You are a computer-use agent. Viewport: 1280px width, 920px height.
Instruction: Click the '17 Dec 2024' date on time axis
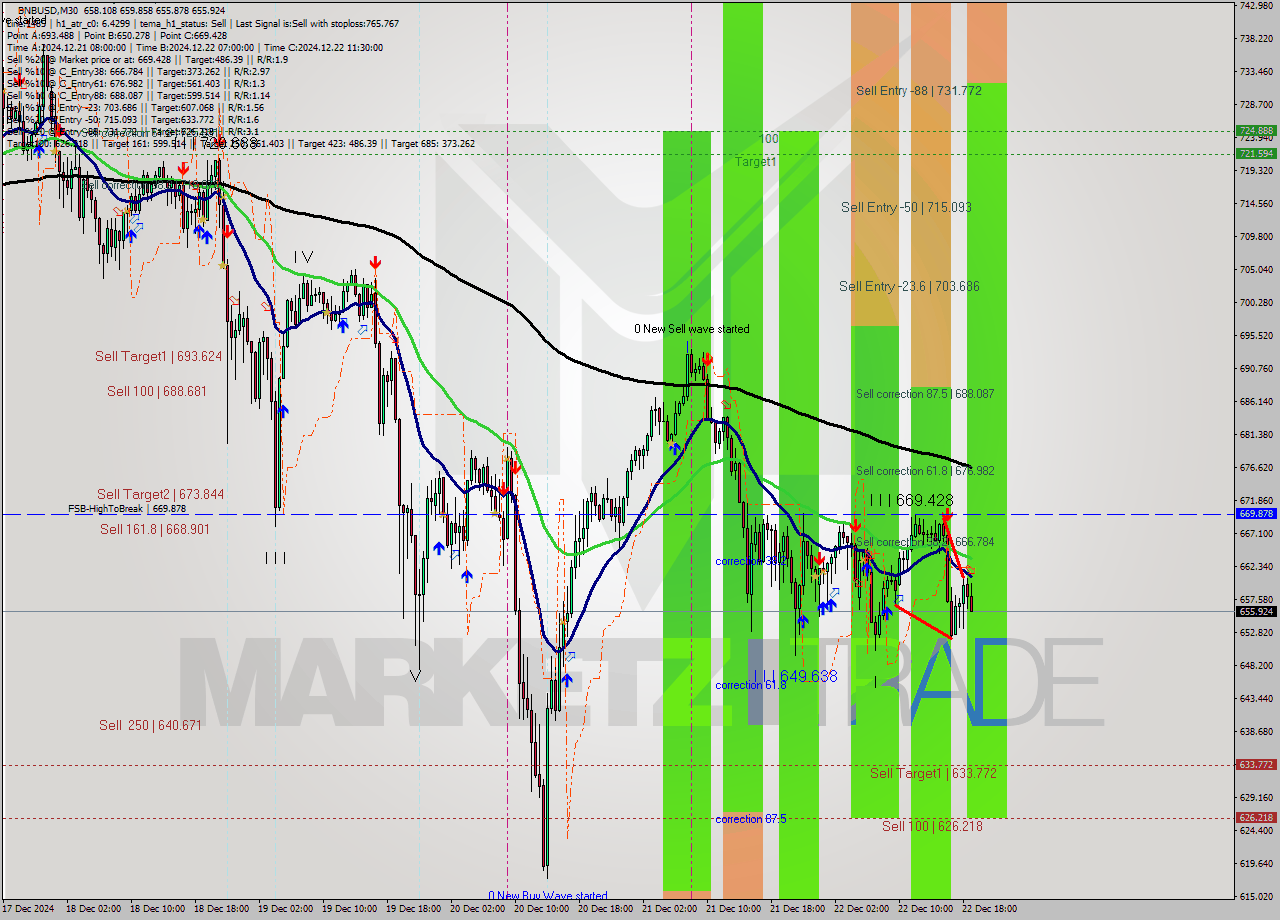click(x=26, y=909)
